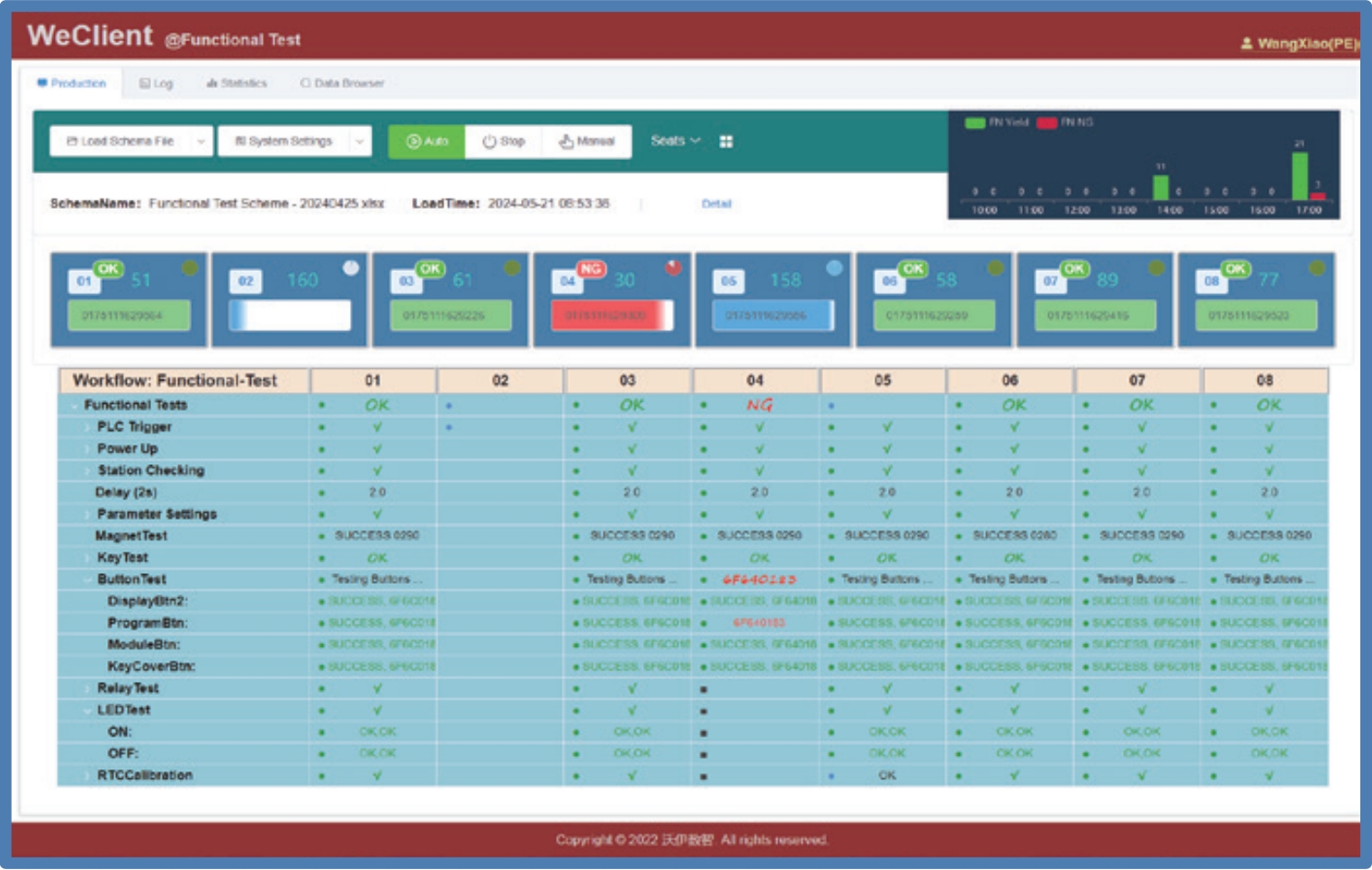This screenshot has width=1372, height=870.
Task: Expand the Seats dropdown
Action: click(675, 140)
